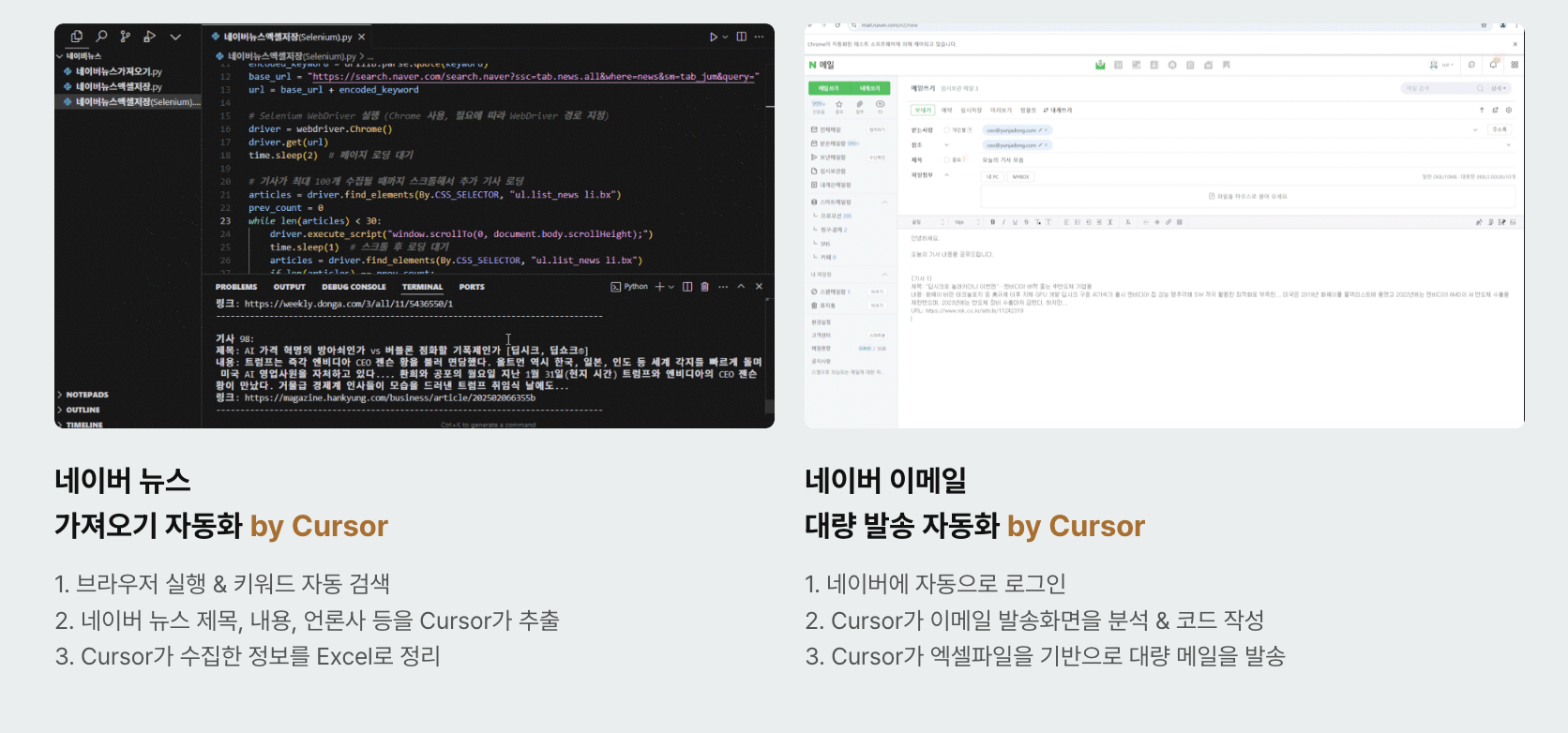Open the Source Control branch icon in Cursor
1568x733 pixels.
[126, 37]
